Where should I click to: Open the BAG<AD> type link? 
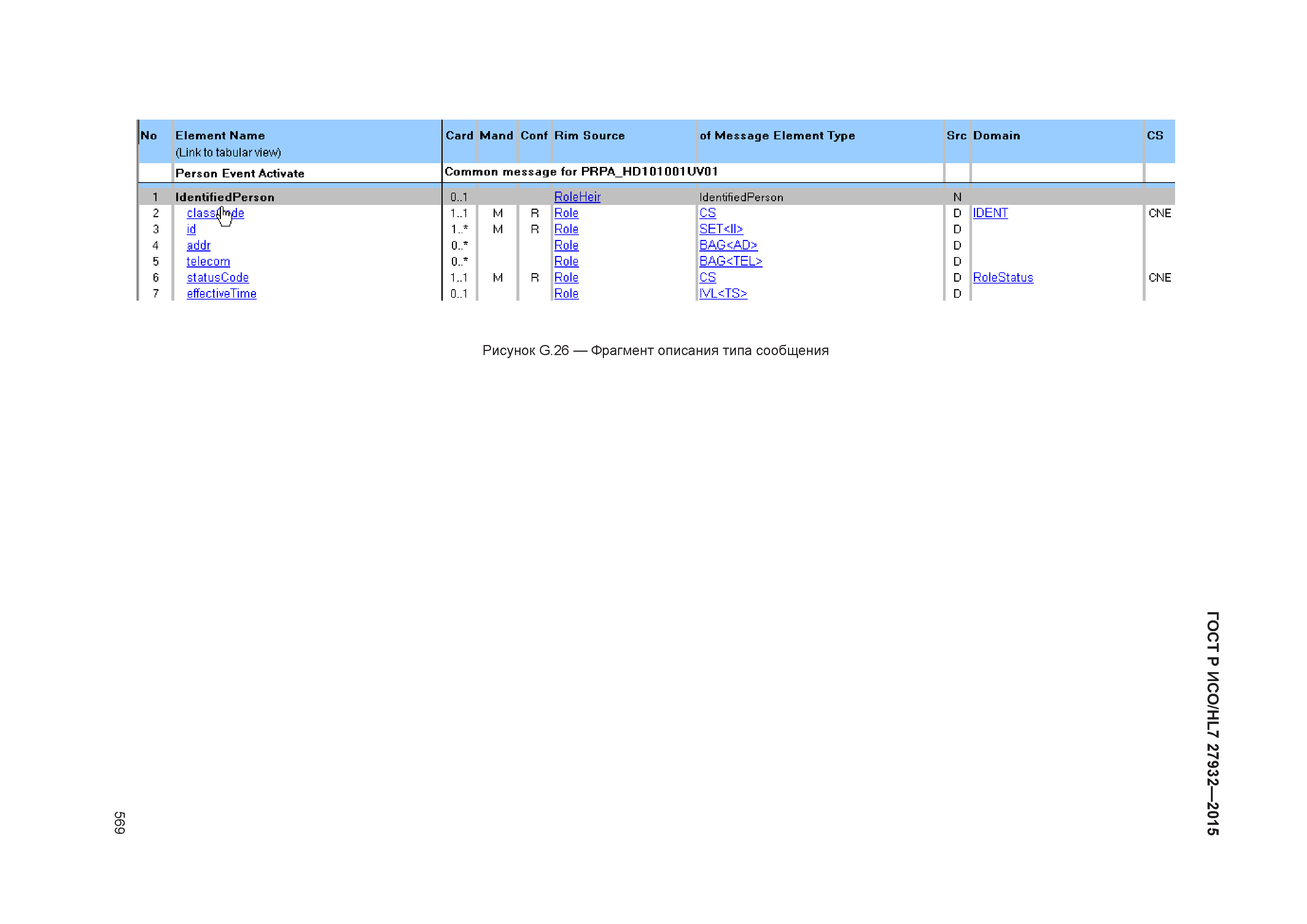click(729, 246)
